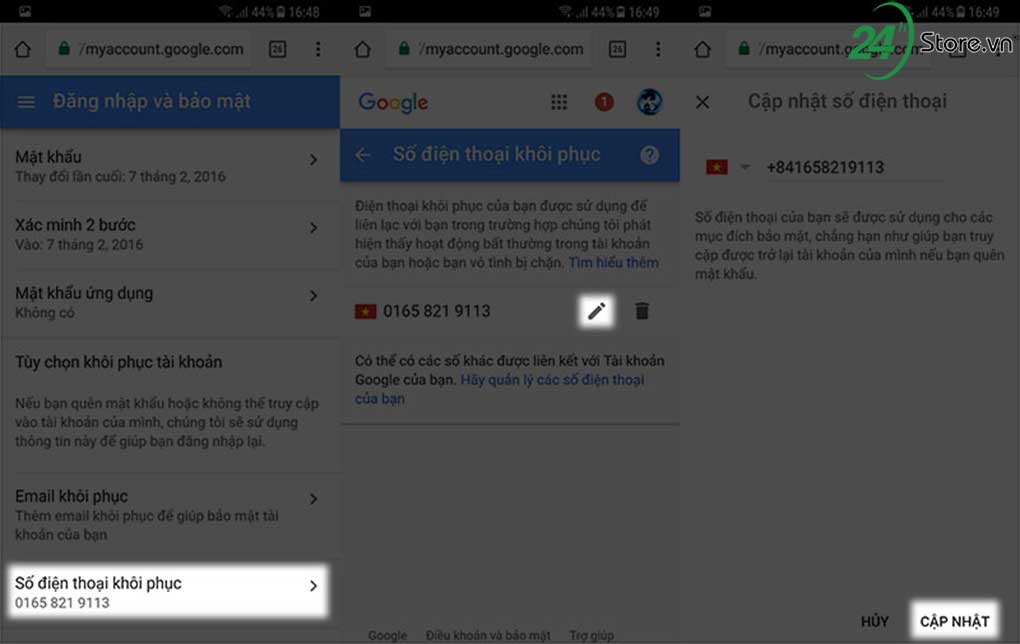This screenshot has width=1020, height=644.
Task: Close the Cập nhật số điện thoại dialog
Action: point(703,102)
